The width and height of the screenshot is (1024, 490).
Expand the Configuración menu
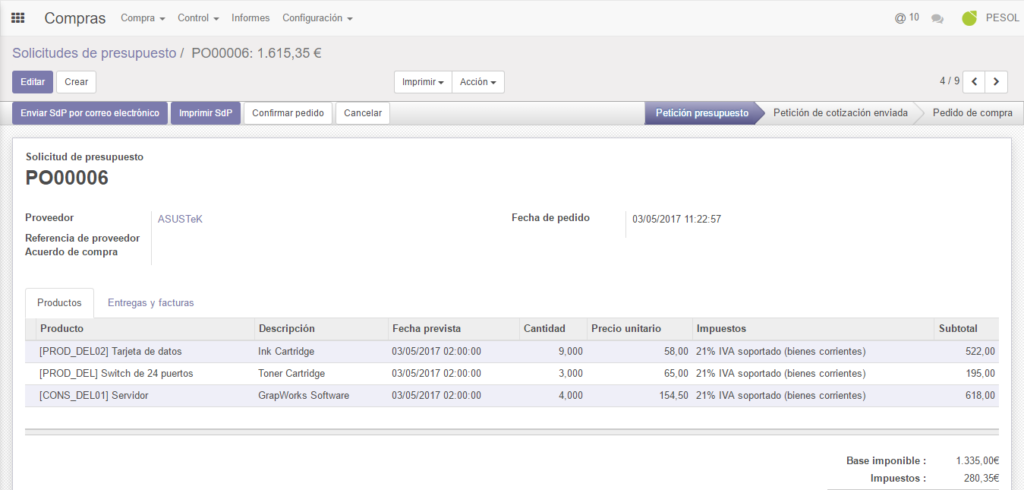pos(317,18)
